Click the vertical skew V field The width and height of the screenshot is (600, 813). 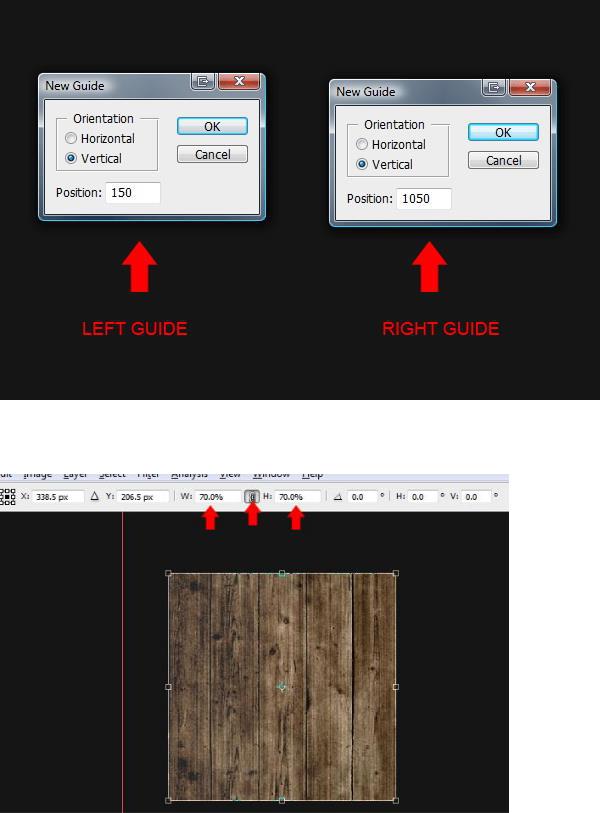coord(477,497)
